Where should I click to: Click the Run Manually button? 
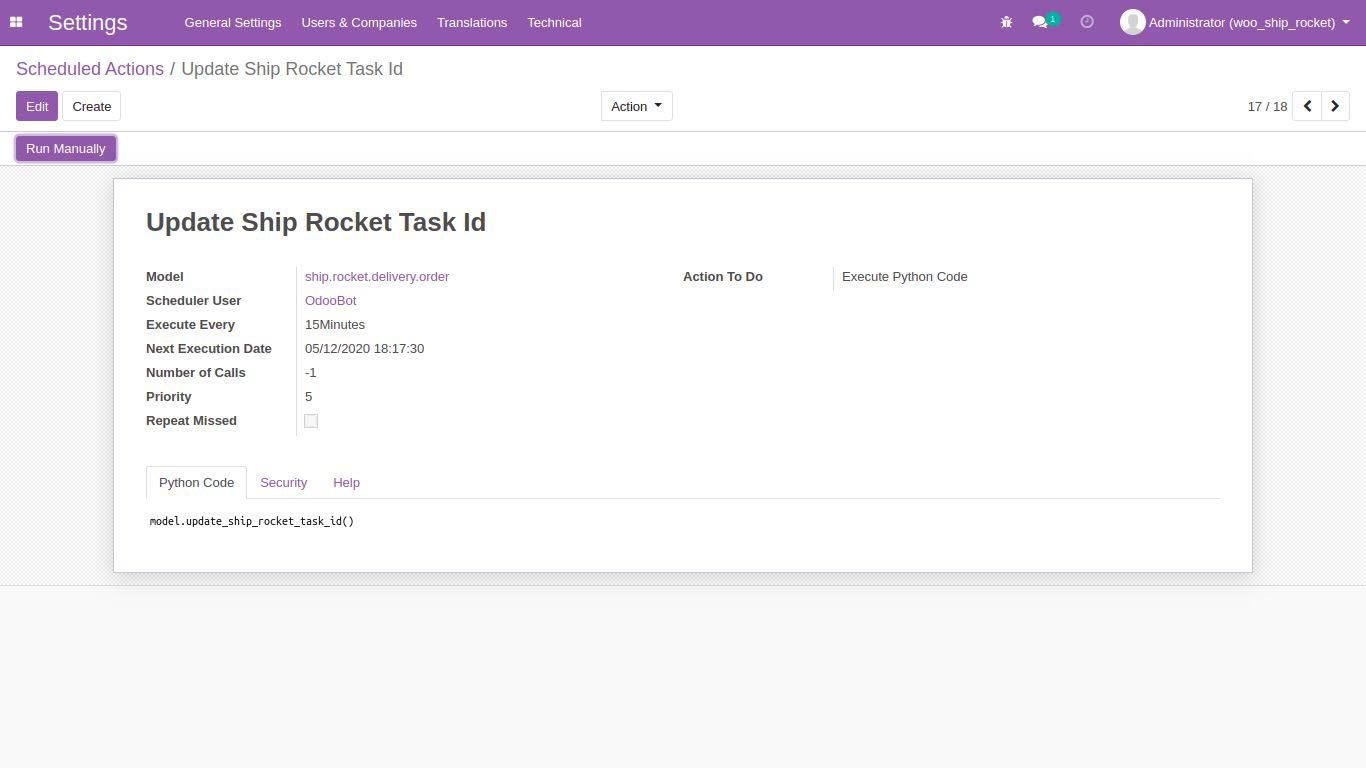tap(66, 148)
